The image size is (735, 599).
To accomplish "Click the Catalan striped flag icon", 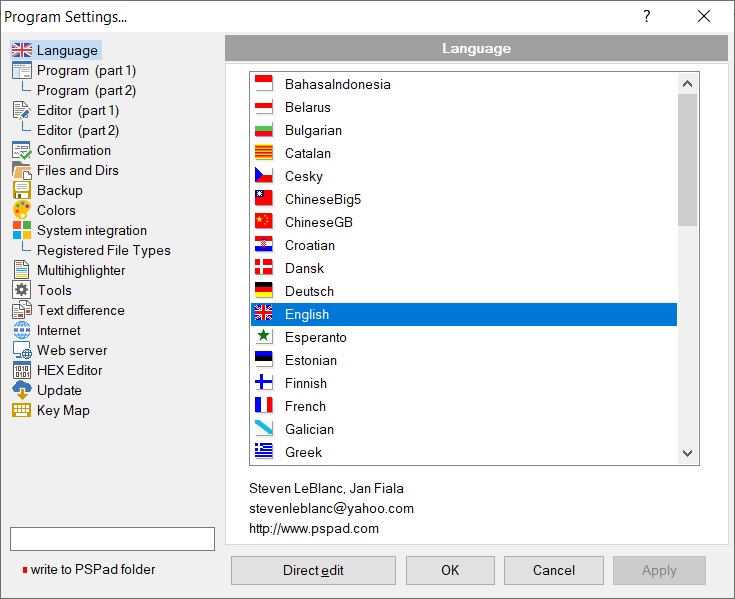I will [x=263, y=153].
